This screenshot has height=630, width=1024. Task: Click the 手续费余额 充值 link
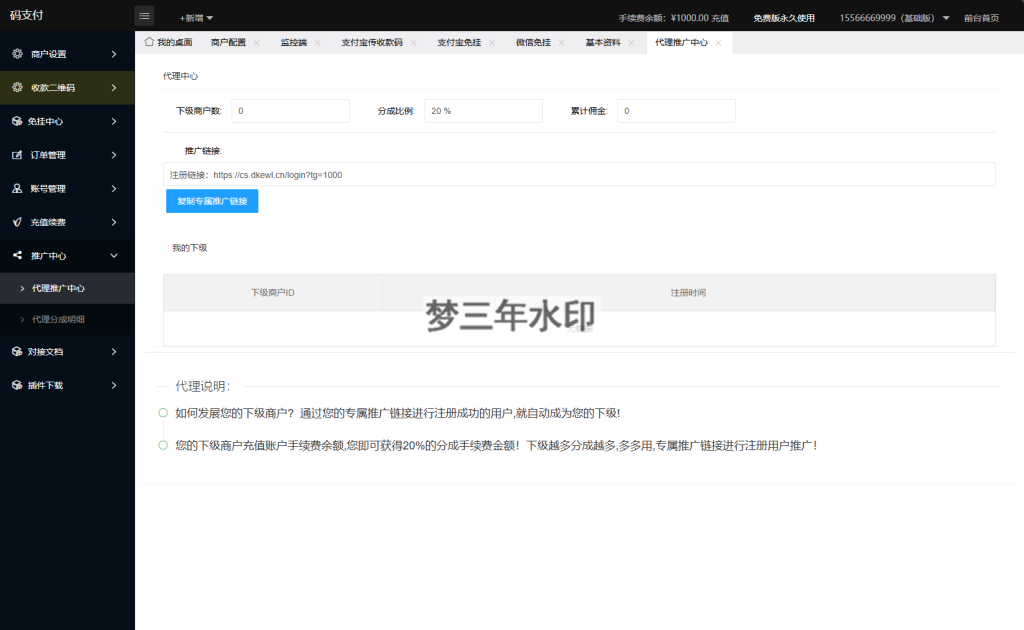coord(720,18)
